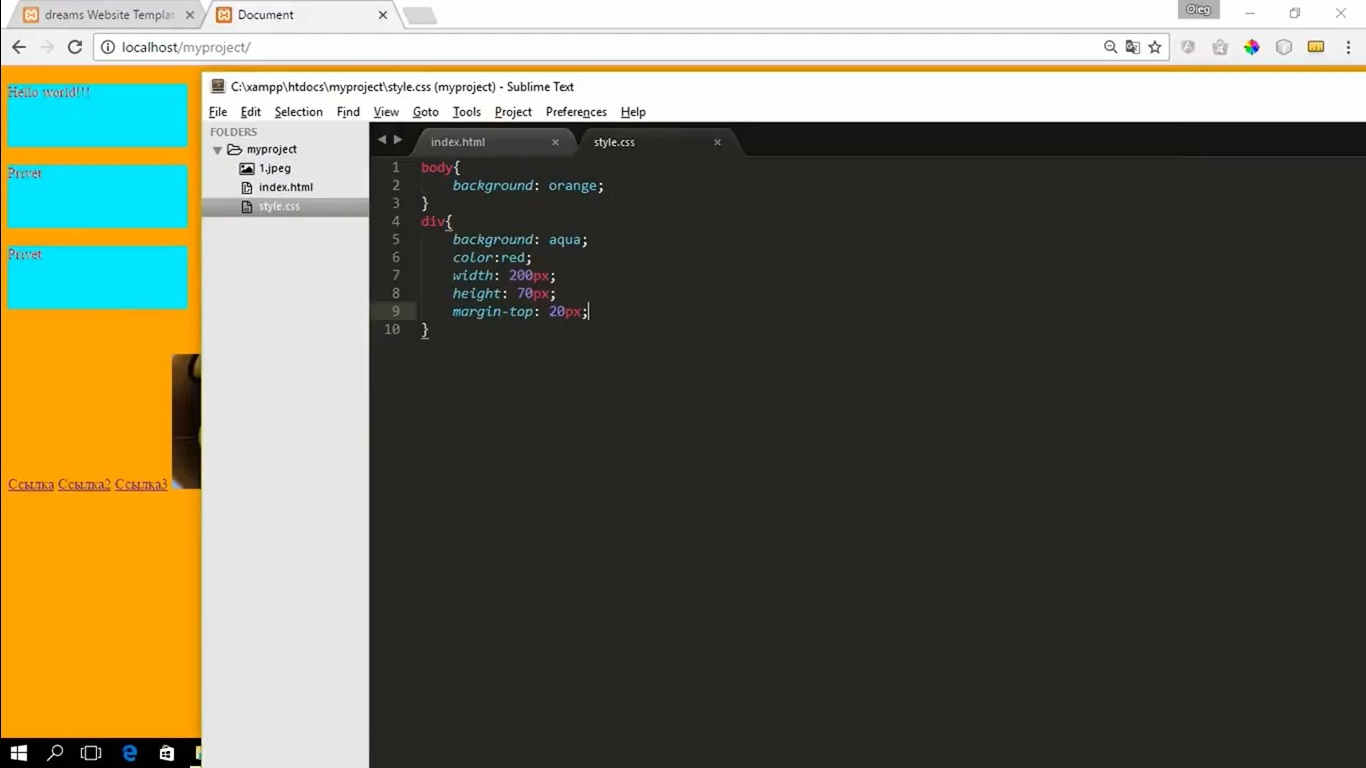The width and height of the screenshot is (1366, 768).
Task: Open the yellow ruler extension icon
Action: coord(1316,47)
